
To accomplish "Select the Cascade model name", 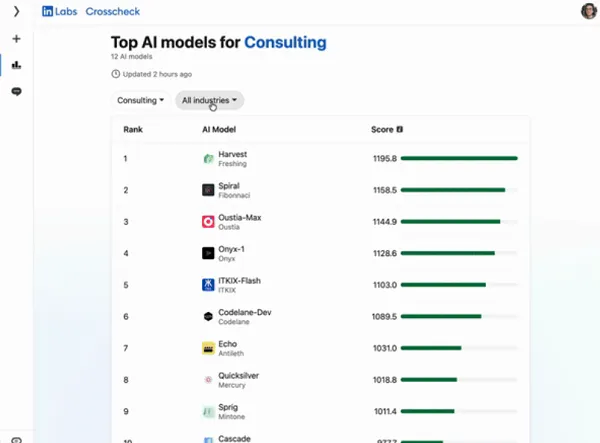I will pyautogui.click(x=234, y=439).
